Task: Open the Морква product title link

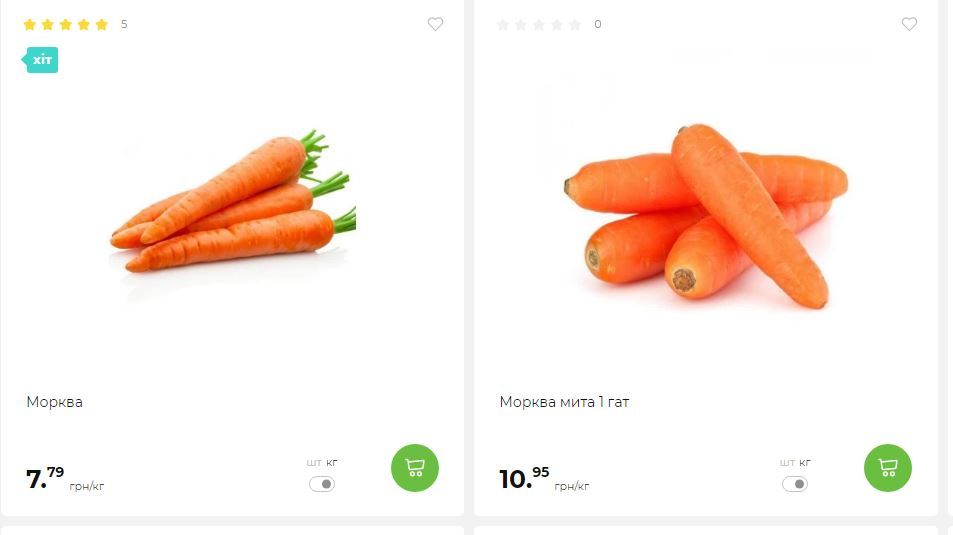Action: coord(54,402)
